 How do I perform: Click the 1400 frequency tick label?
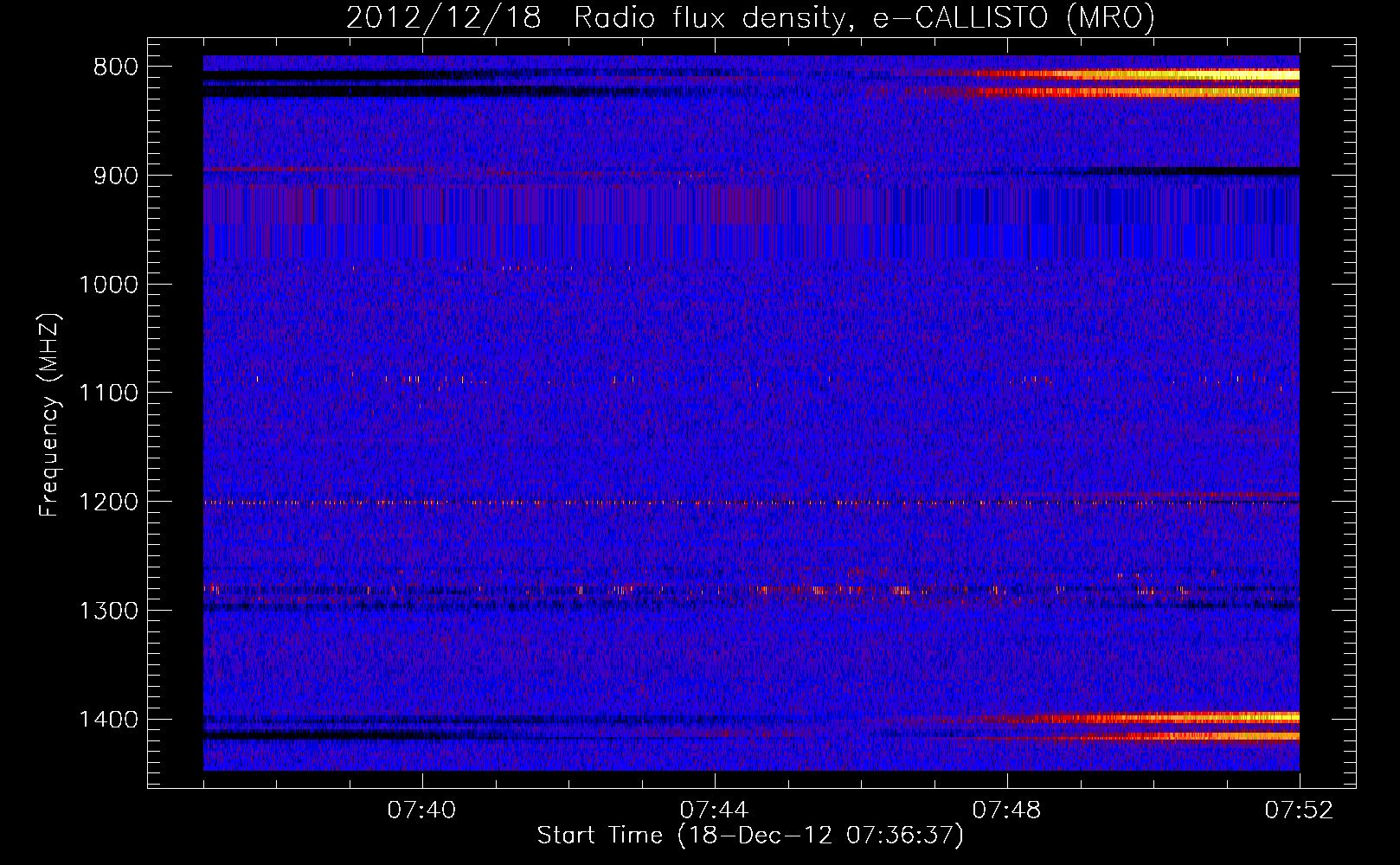click(108, 720)
